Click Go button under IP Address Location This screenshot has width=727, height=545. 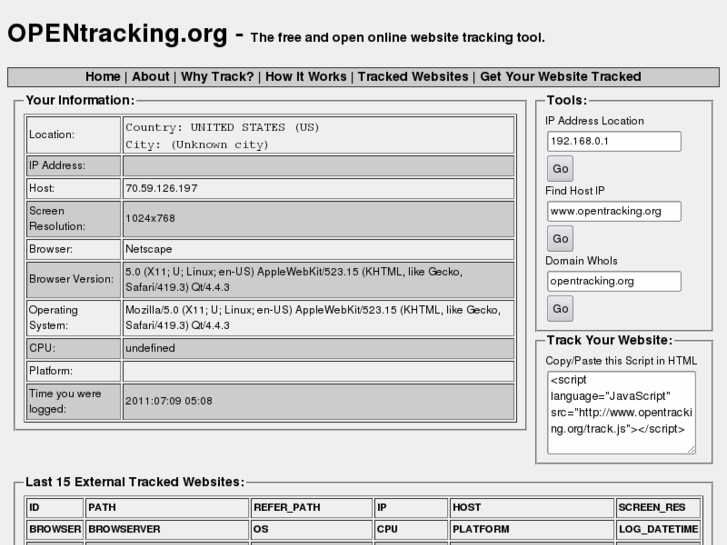pos(560,168)
